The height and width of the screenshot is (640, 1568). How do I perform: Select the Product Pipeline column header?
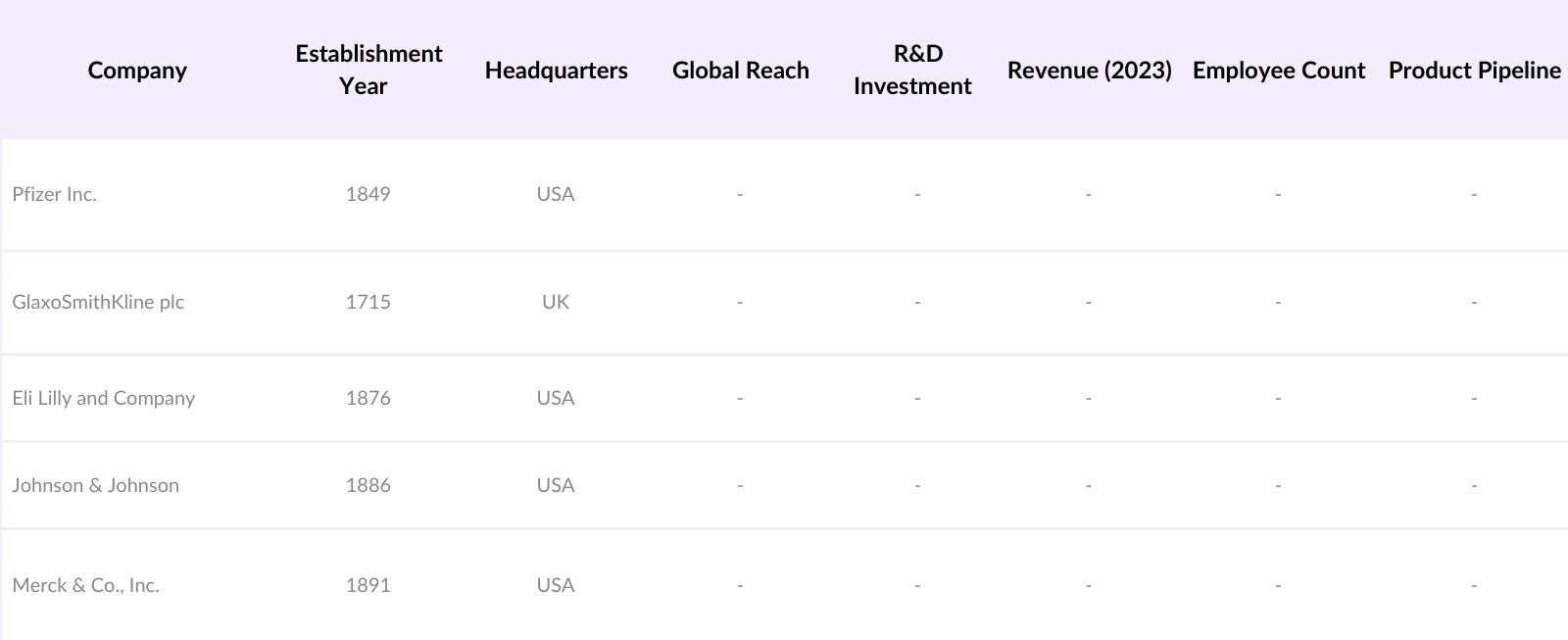tap(1474, 71)
